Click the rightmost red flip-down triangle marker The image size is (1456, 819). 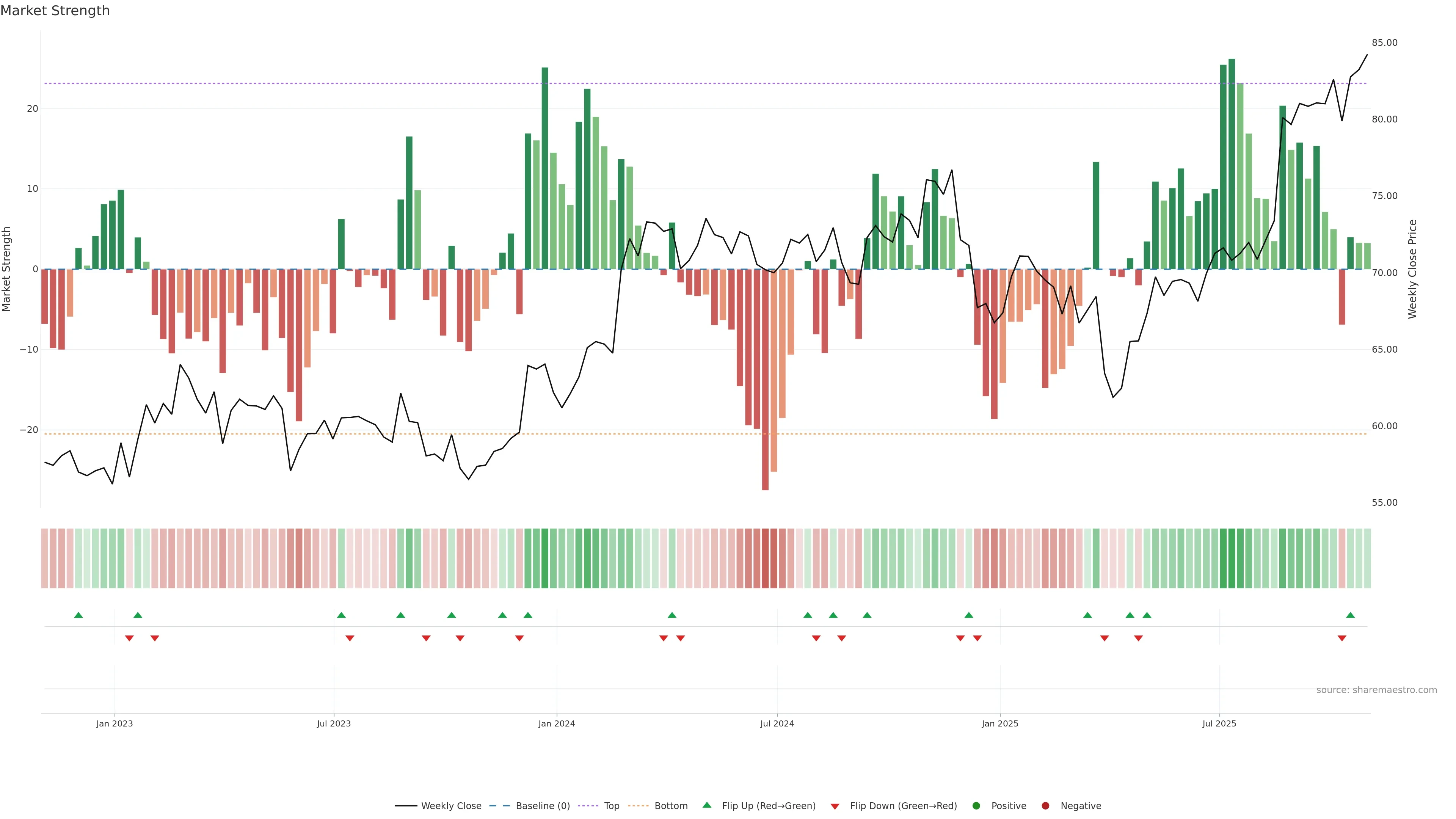(1342, 639)
